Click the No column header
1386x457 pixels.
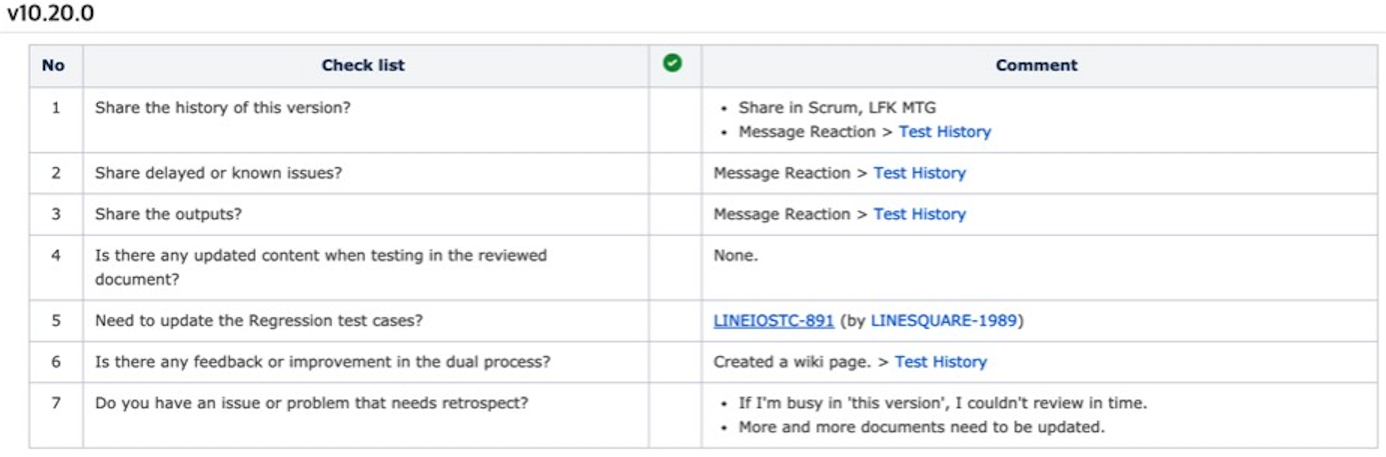coord(54,65)
